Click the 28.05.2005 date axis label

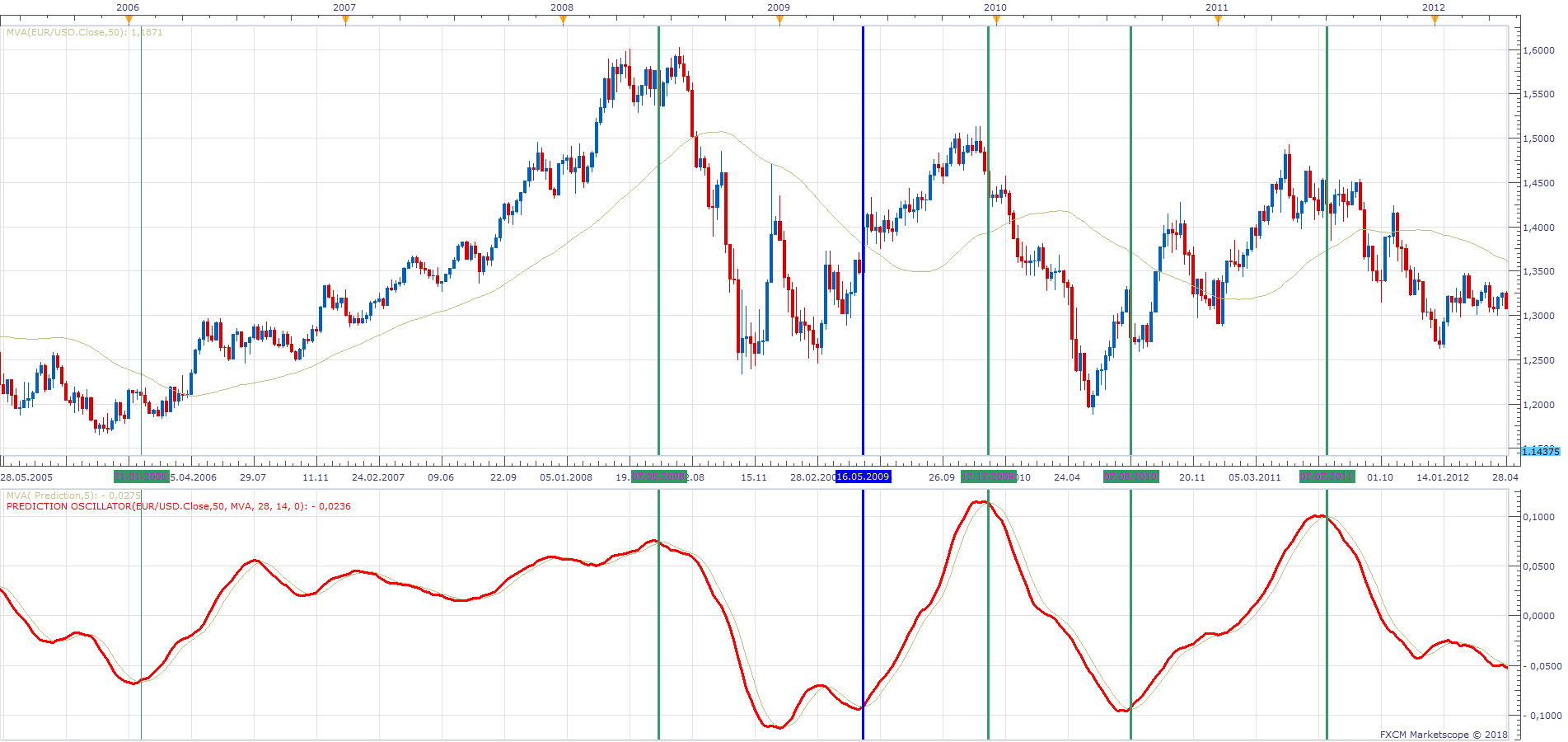pos(26,477)
